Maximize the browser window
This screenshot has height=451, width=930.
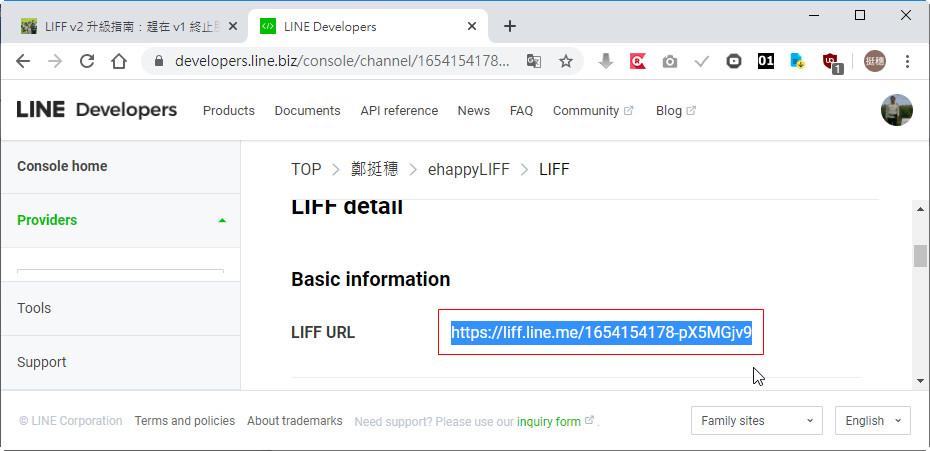point(859,15)
